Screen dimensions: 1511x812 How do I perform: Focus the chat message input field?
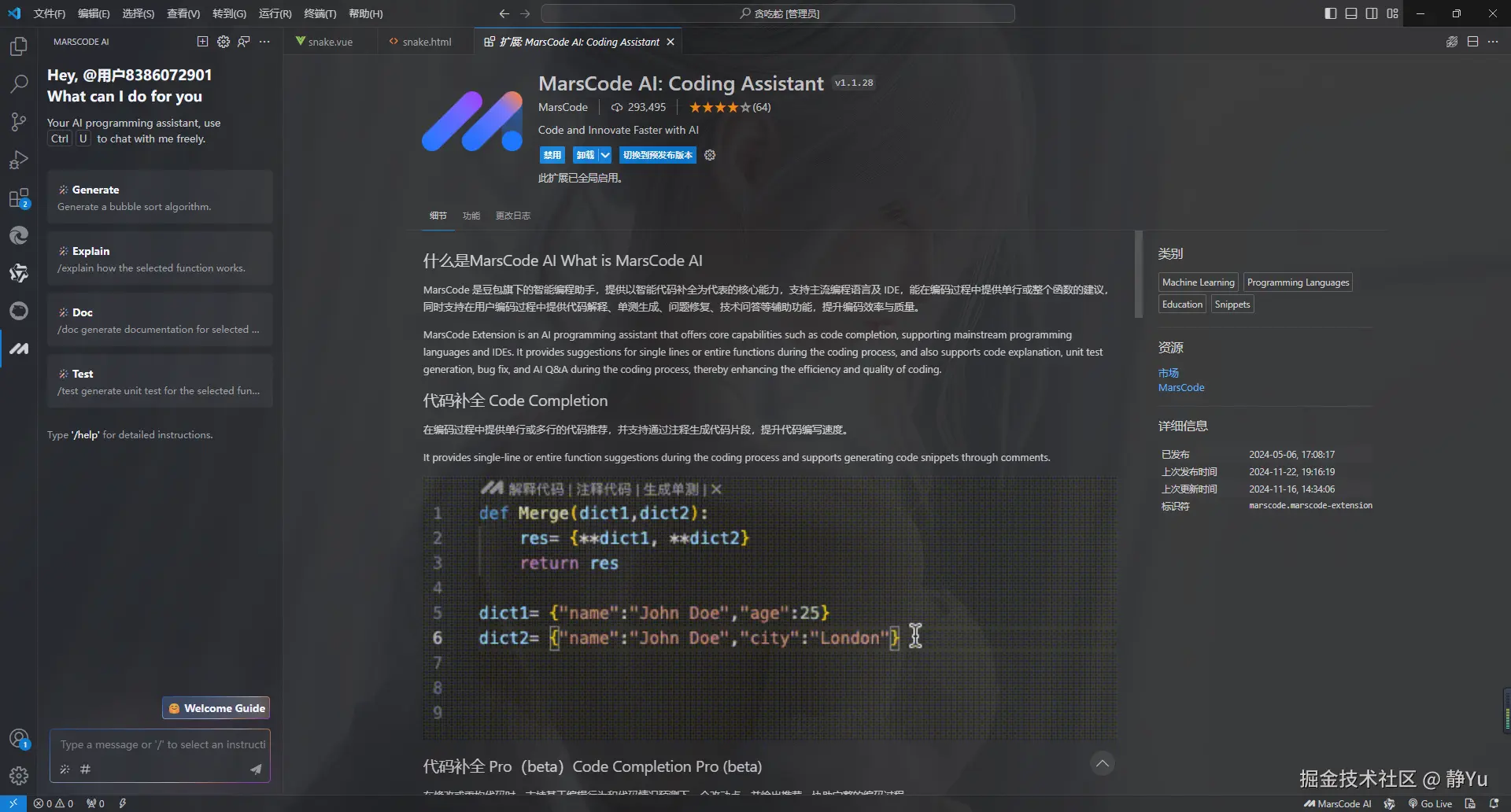pyautogui.click(x=162, y=744)
